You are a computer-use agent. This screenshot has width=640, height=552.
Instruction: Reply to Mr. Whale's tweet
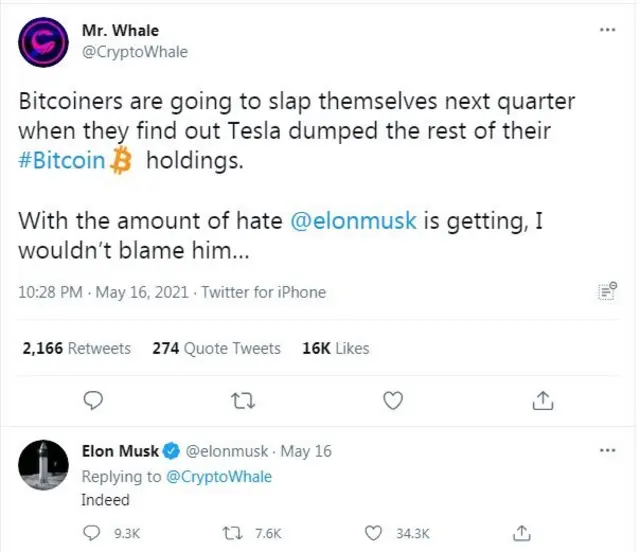(x=93, y=400)
